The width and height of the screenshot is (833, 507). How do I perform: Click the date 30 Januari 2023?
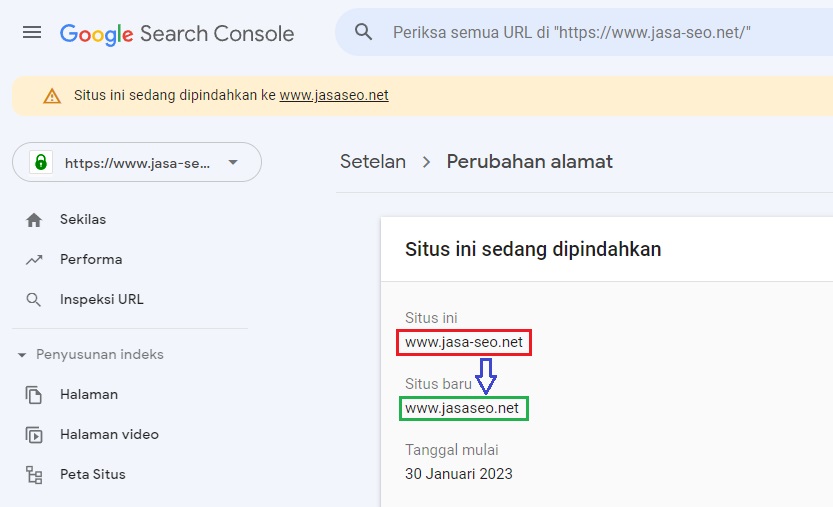(x=458, y=474)
